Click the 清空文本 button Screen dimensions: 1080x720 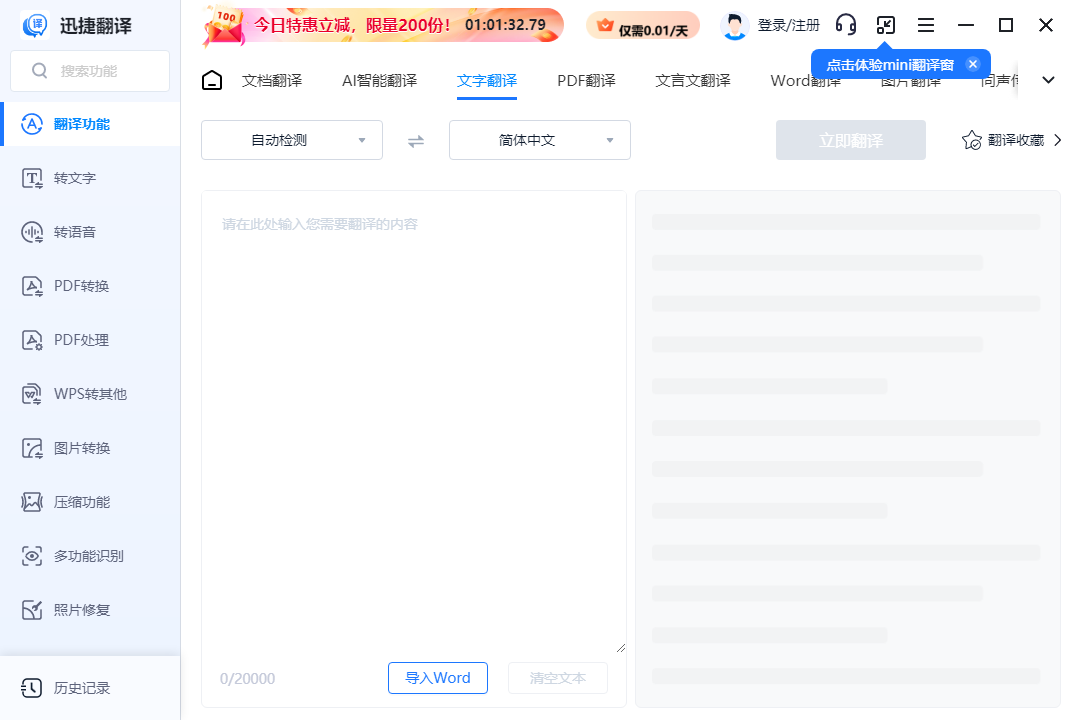[558, 678]
